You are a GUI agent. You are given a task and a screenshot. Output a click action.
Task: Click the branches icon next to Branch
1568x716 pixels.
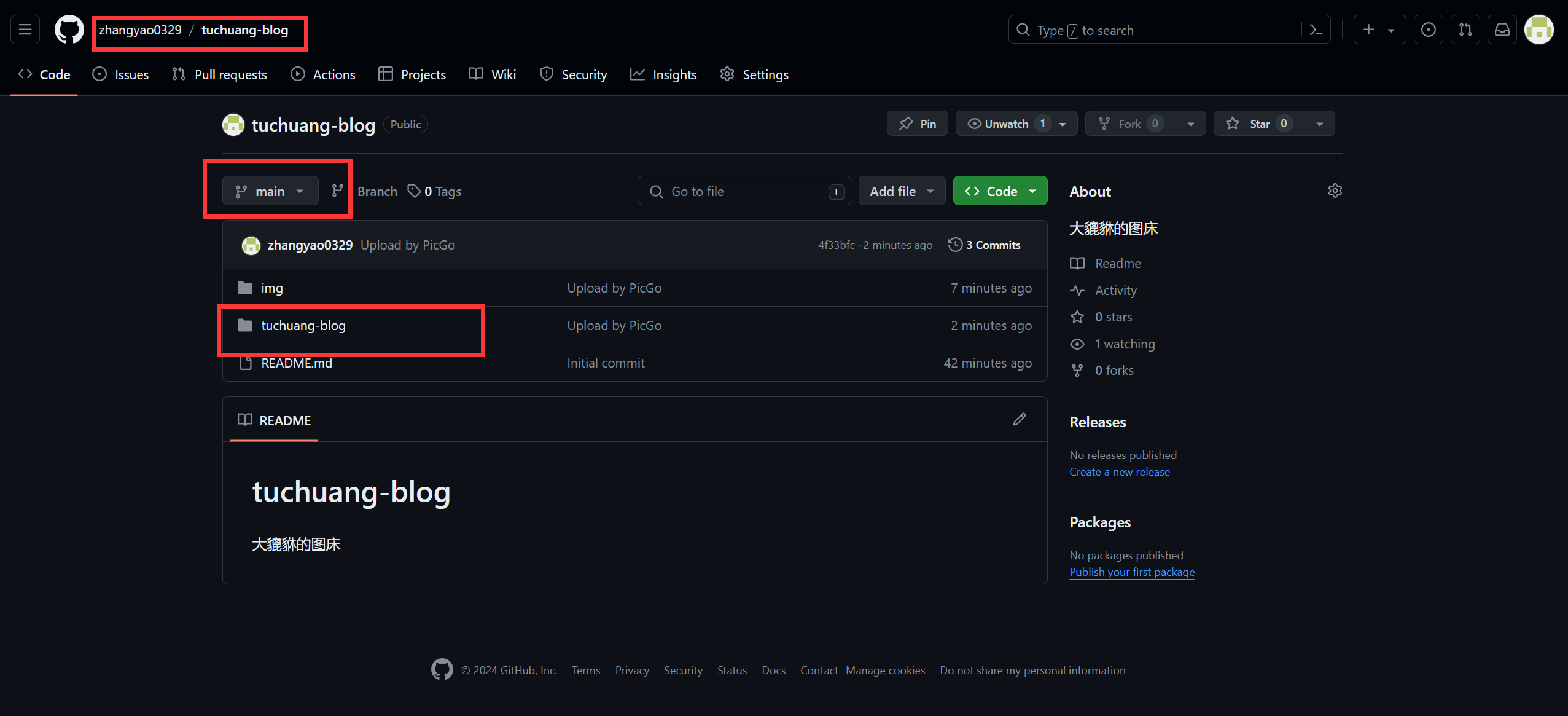pos(337,191)
